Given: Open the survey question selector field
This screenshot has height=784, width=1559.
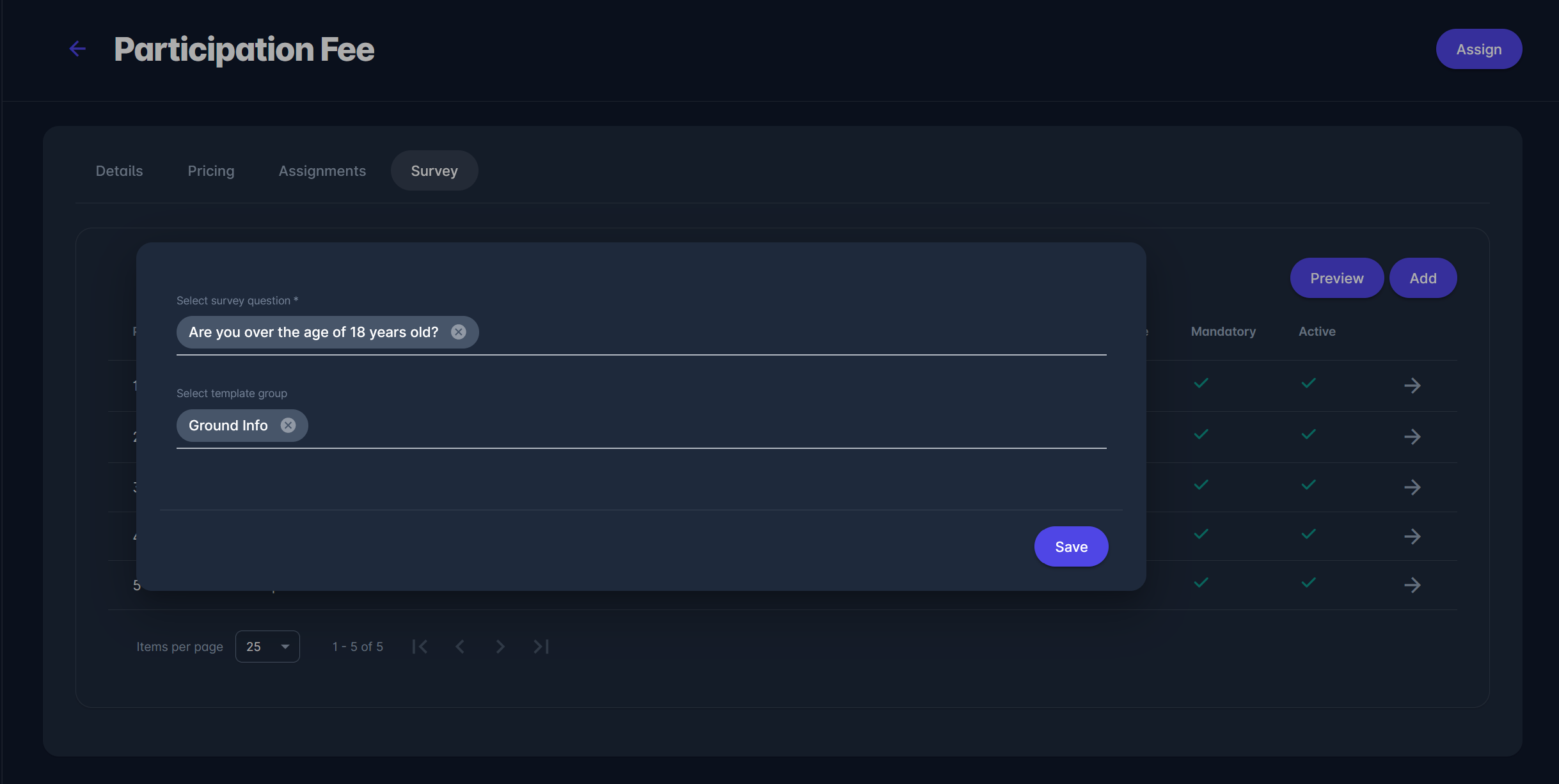Looking at the screenshot, I should [x=768, y=333].
